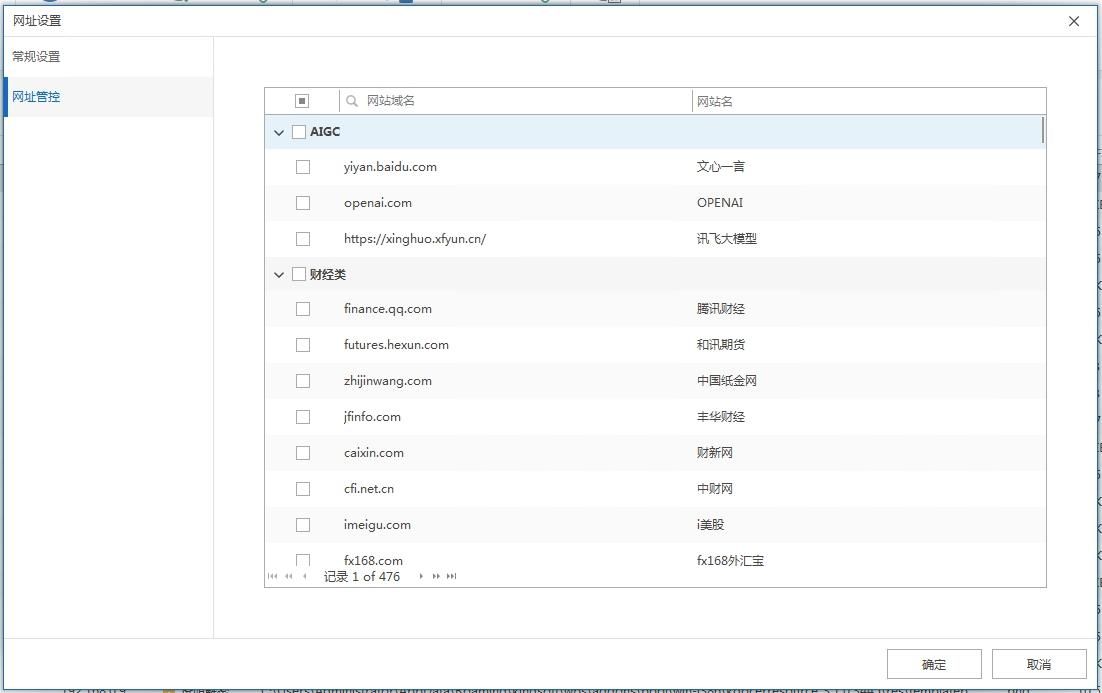1102x693 pixels.
Task: Go to next page with double-right arrow
Action: pos(436,576)
